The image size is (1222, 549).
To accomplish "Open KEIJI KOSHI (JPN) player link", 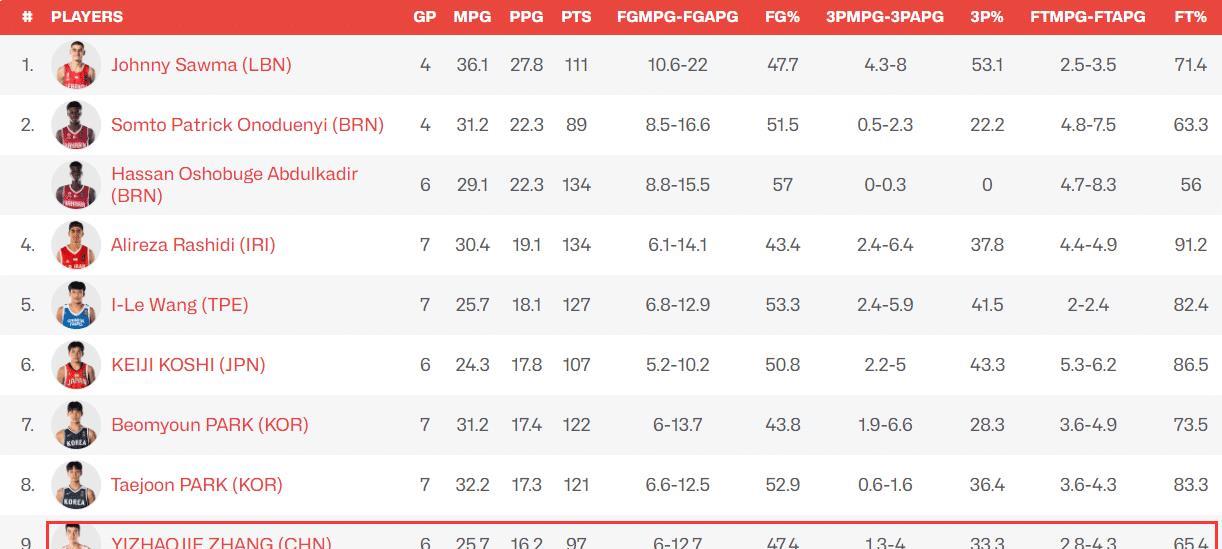I will (188, 365).
